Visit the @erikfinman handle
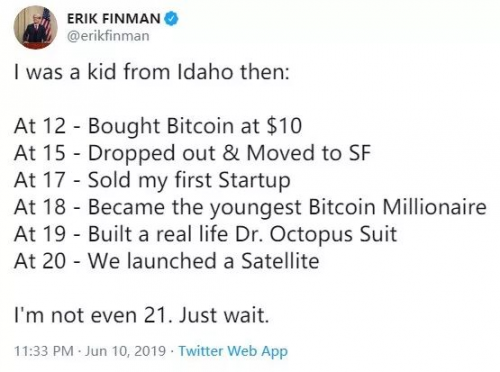This screenshot has height=372, width=500. point(108,36)
